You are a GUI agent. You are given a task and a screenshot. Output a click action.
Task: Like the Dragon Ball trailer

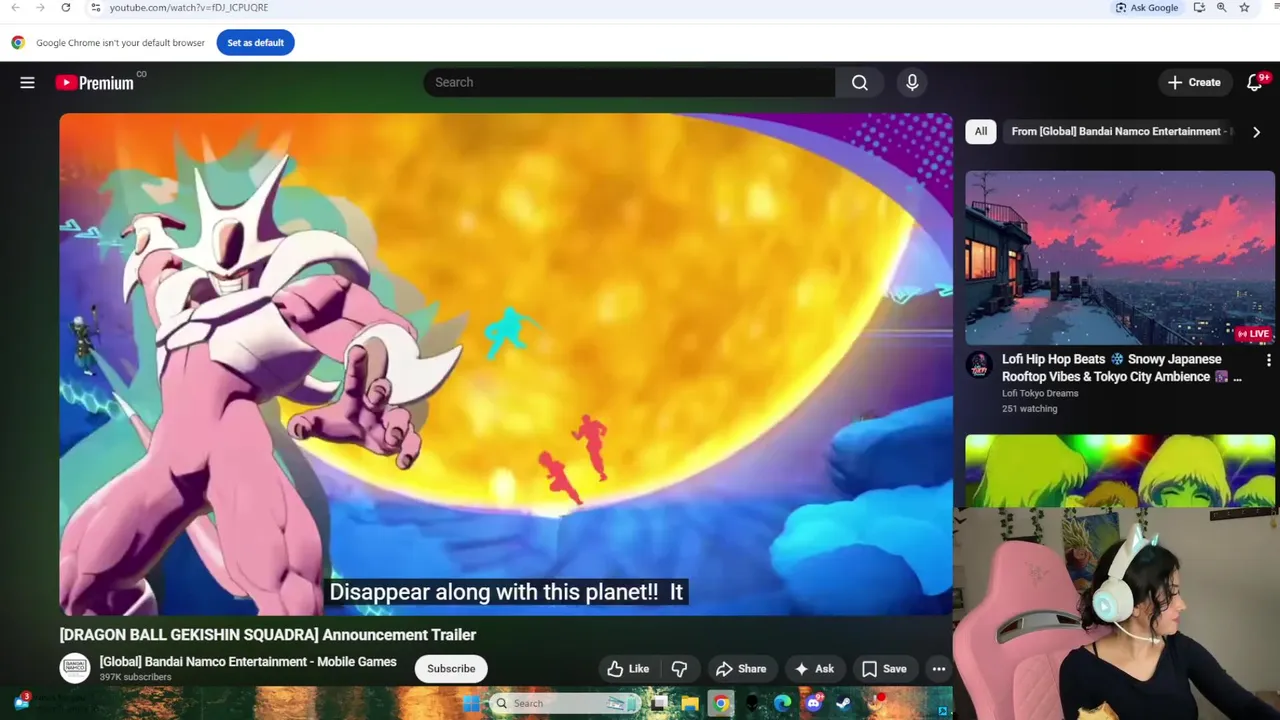628,669
